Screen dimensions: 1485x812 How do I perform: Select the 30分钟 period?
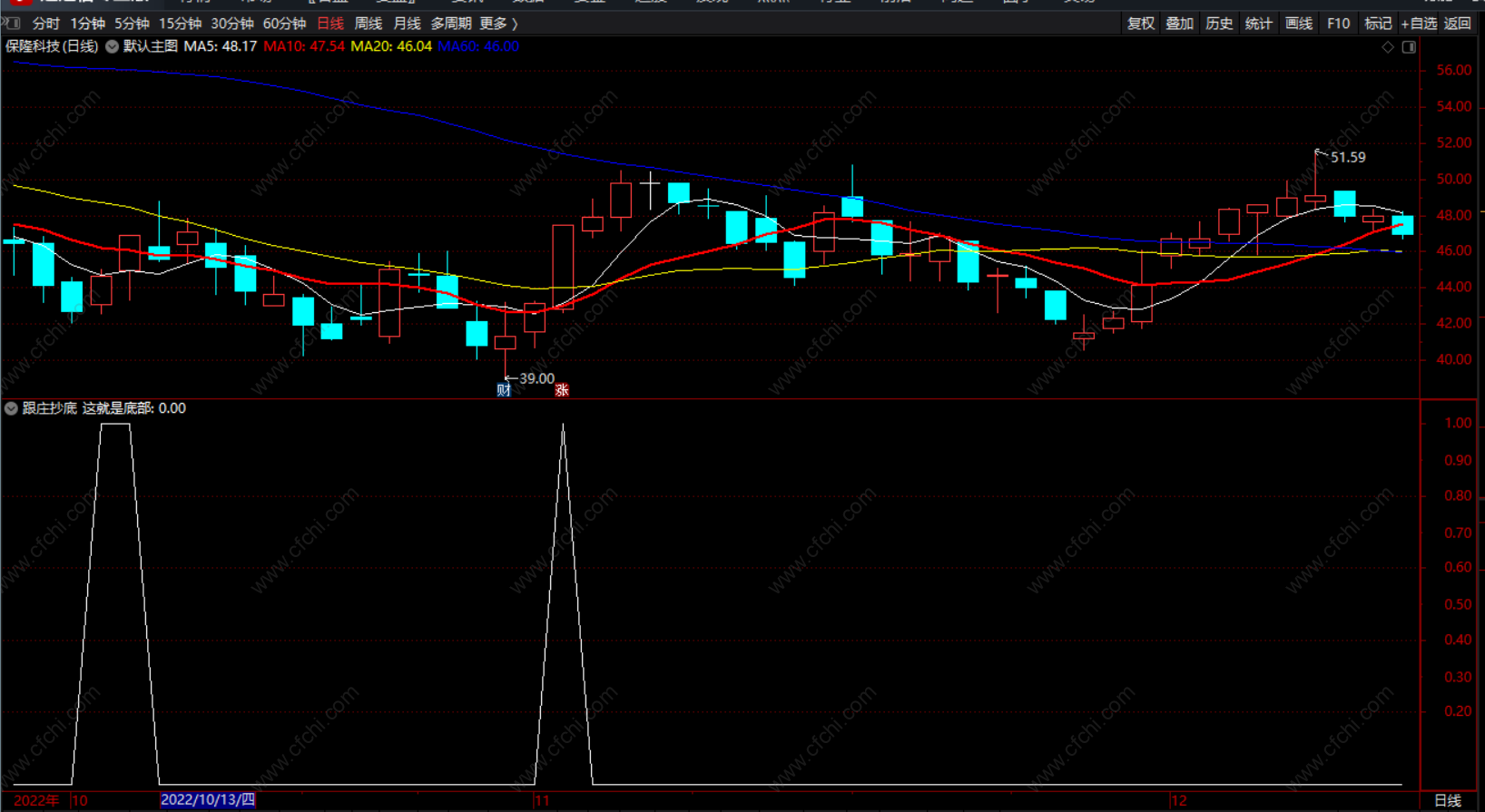(x=232, y=24)
